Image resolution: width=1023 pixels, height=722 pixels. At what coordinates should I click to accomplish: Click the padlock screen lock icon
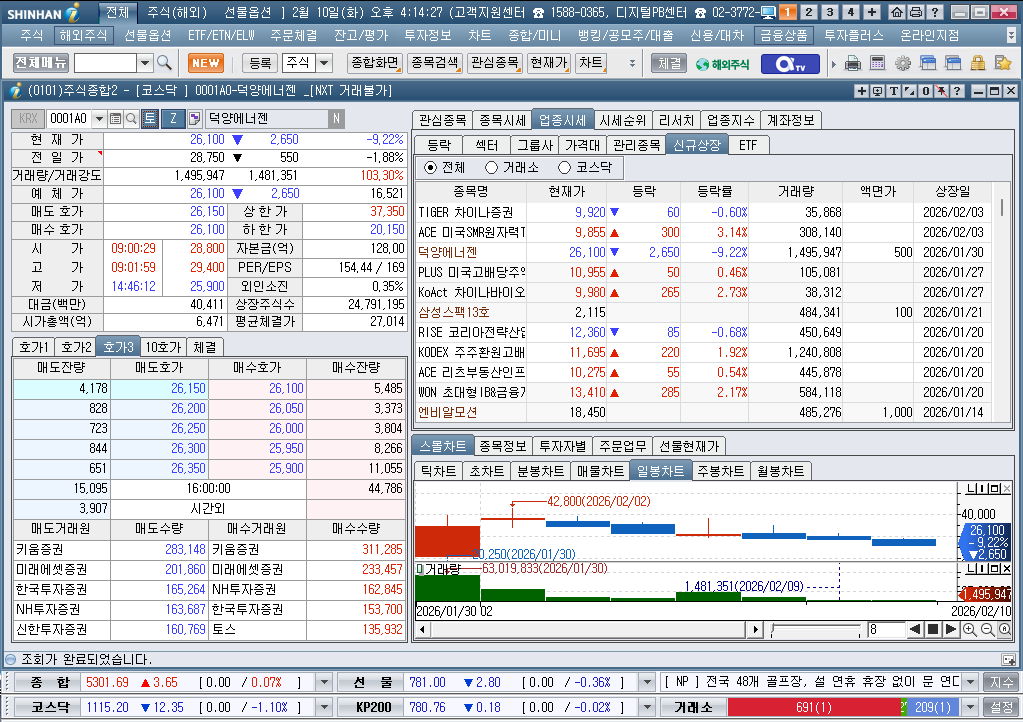pyautogui.click(x=977, y=63)
